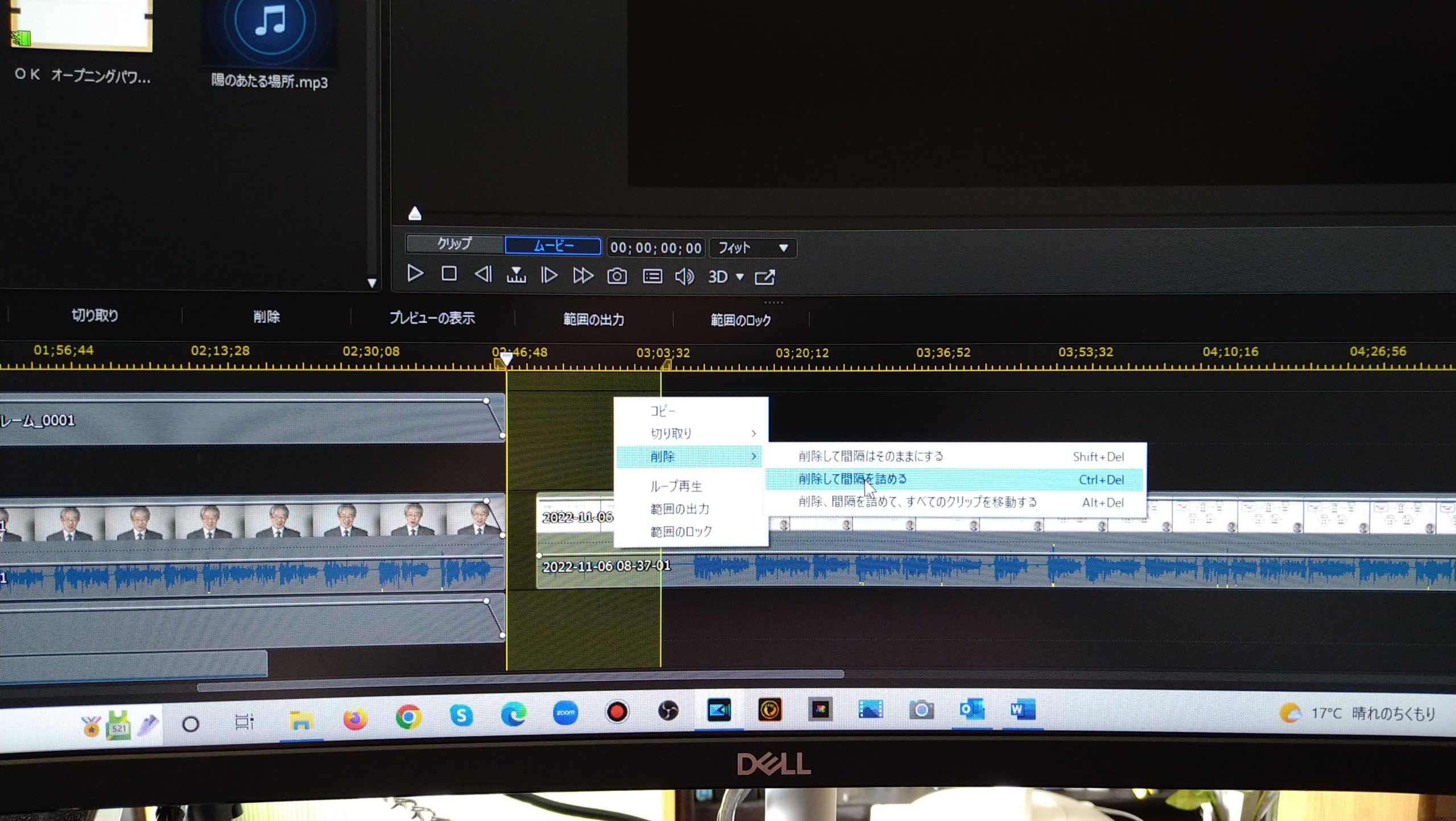Screen dimensions: 1456x821
Task: Click the Cortana circle icon
Action: 191,724
